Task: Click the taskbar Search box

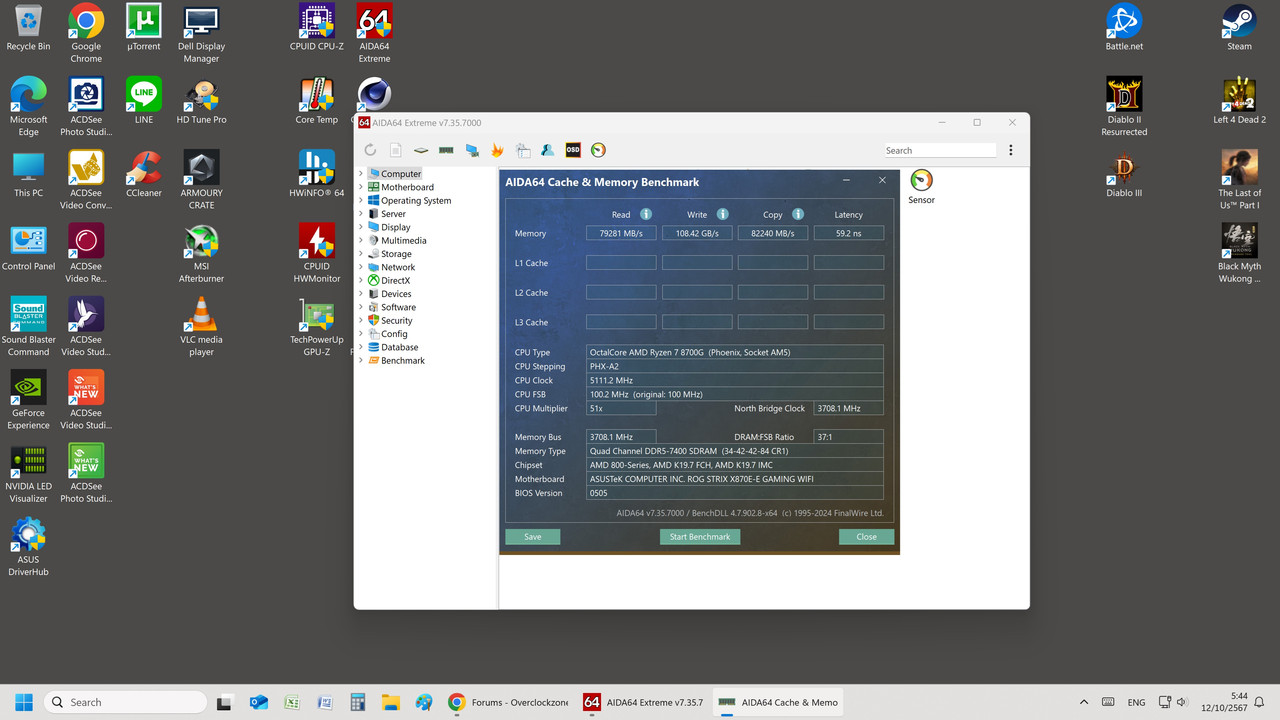Action: click(x=126, y=702)
